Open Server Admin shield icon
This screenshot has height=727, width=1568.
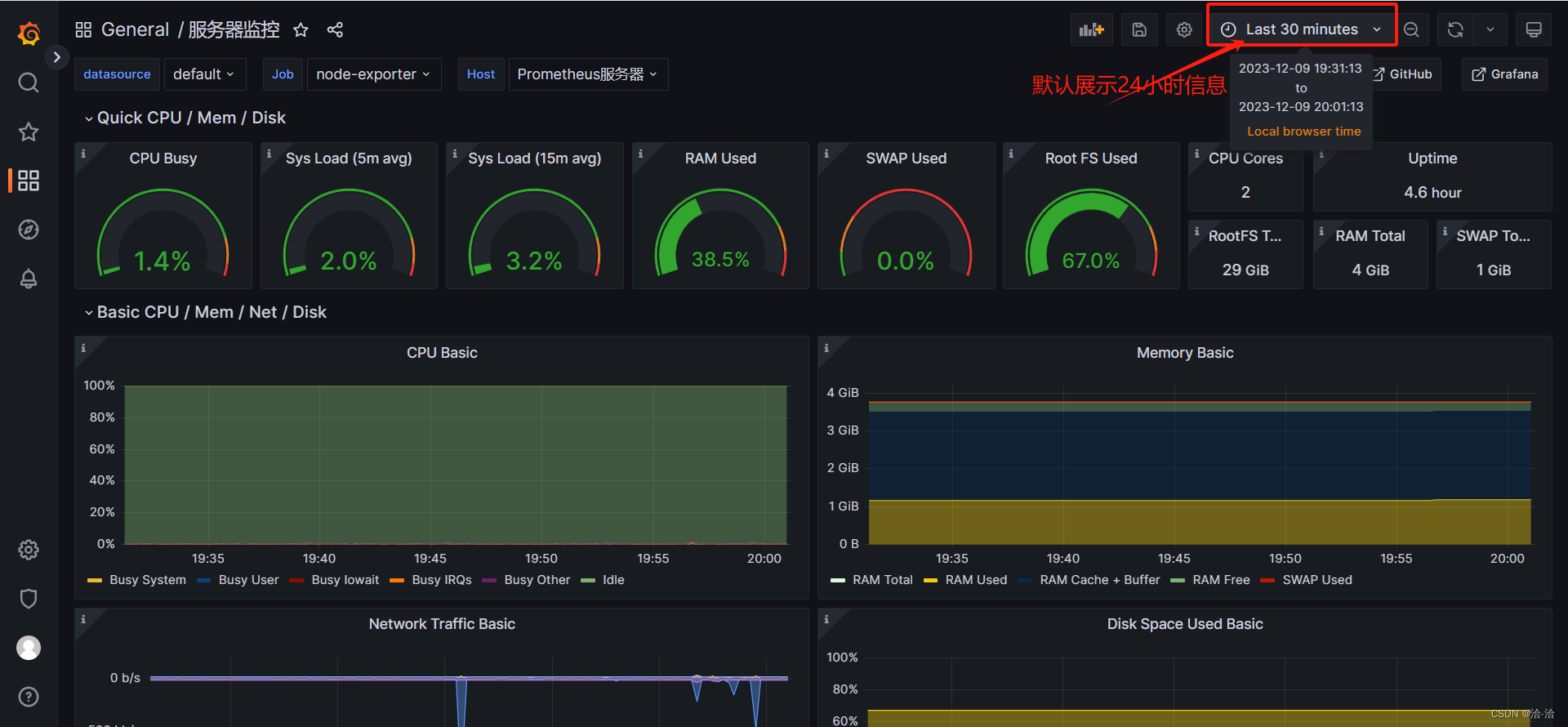(29, 599)
